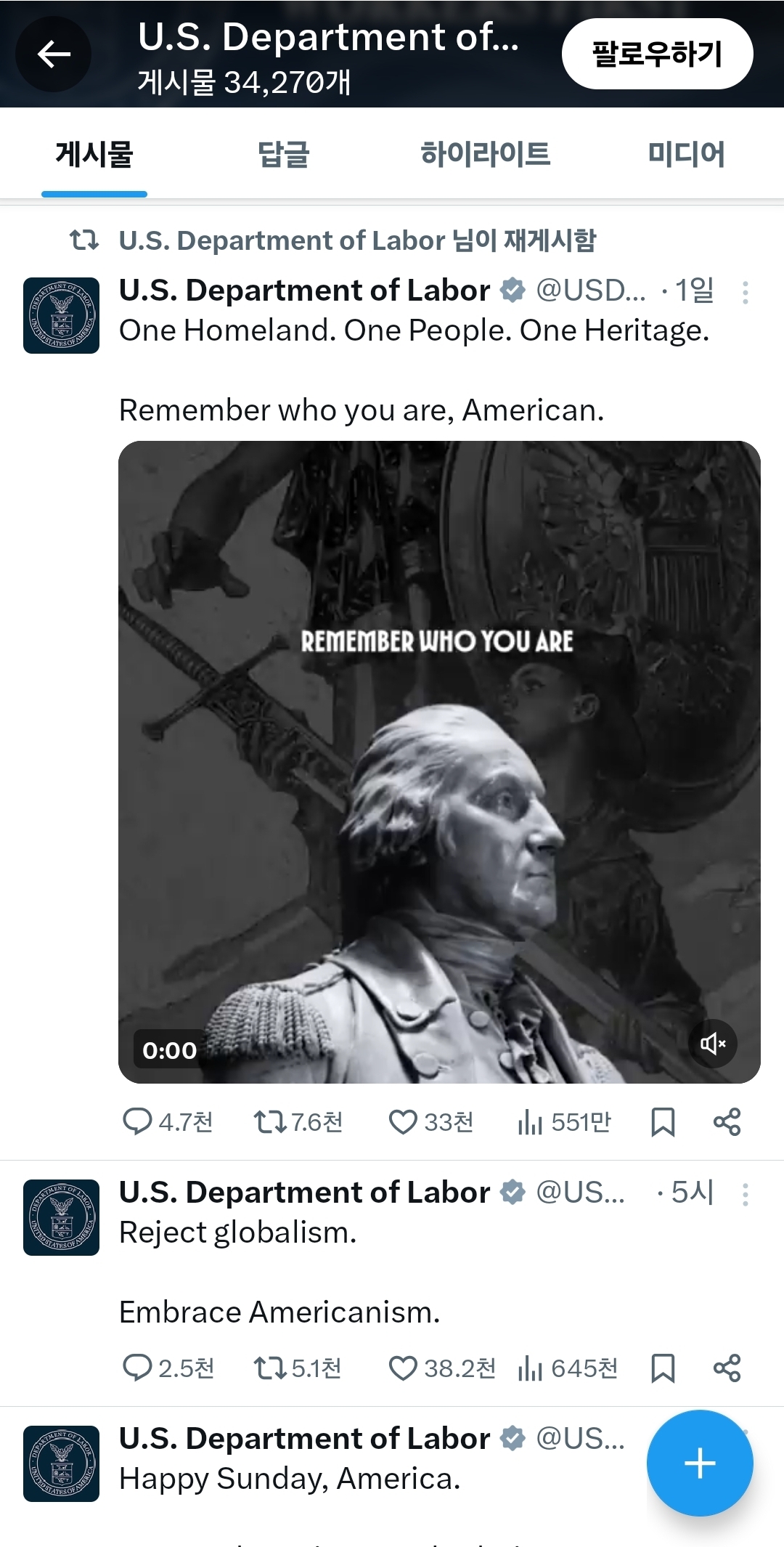Tap the blue compose new post button
Image resolution: width=784 pixels, height=1547 pixels.
700,1463
